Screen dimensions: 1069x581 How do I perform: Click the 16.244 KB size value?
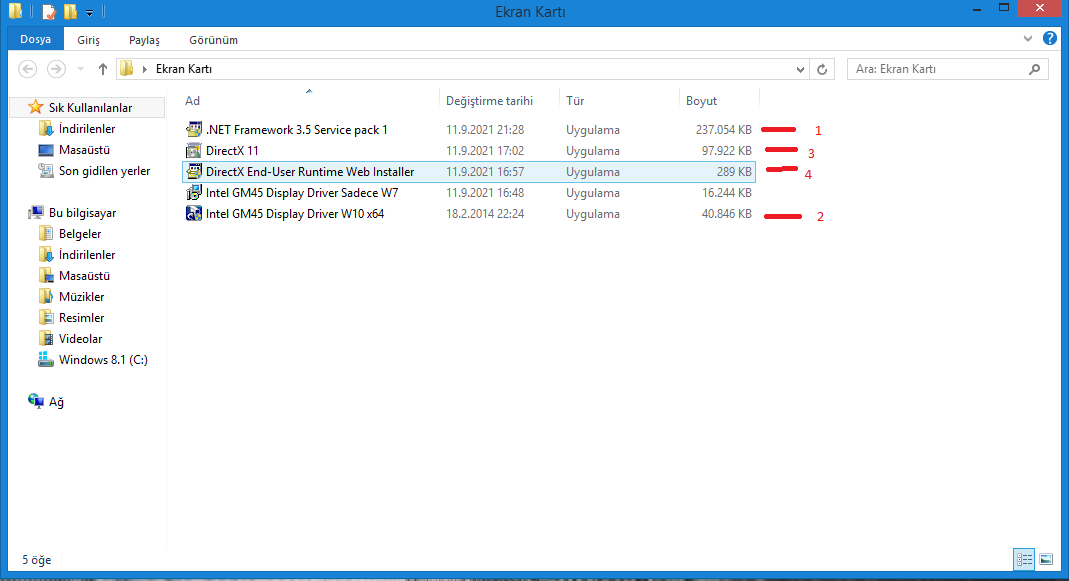[727, 193]
